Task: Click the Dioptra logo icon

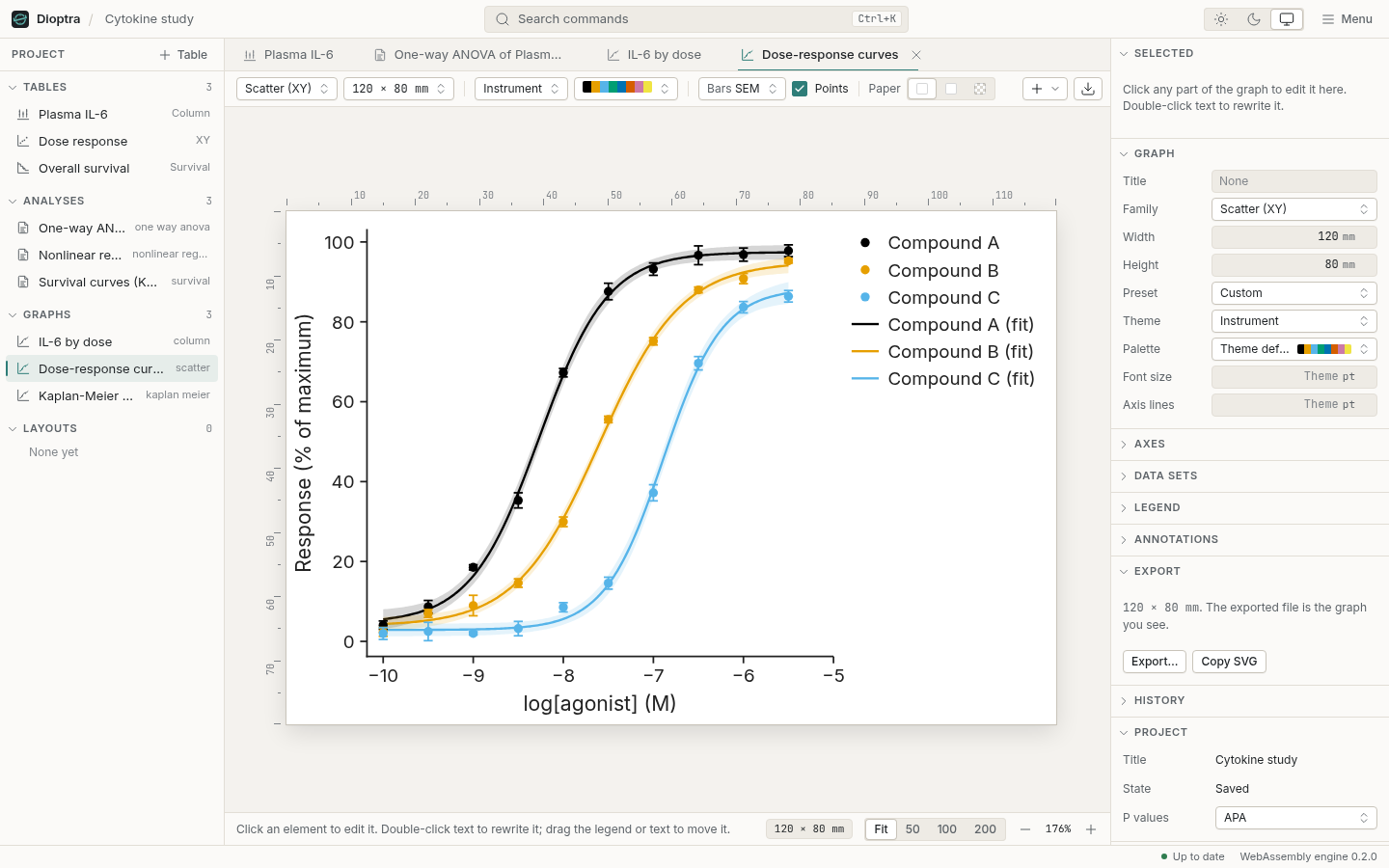Action: pyautogui.click(x=20, y=19)
